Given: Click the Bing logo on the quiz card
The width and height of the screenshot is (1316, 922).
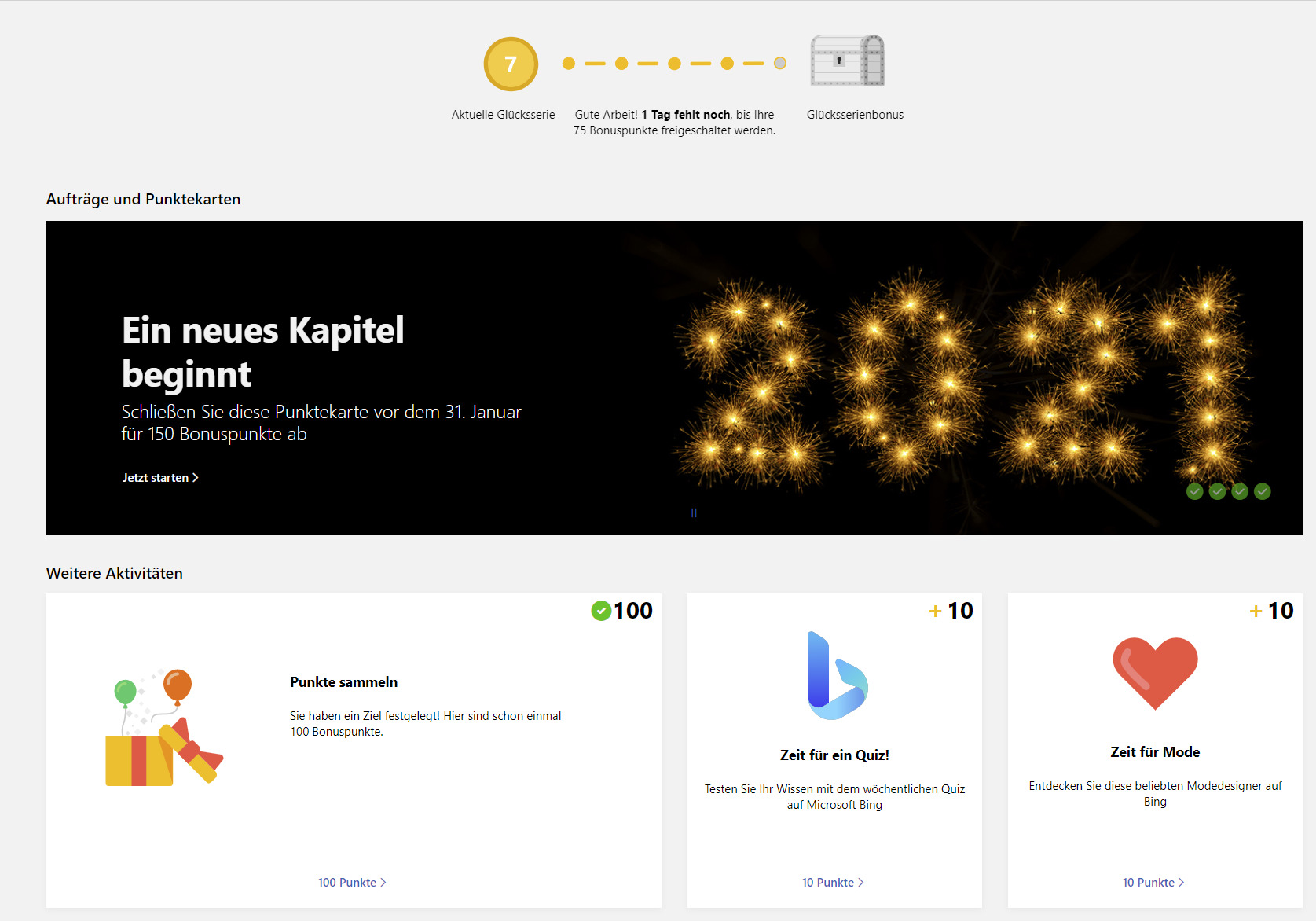Looking at the screenshot, I should (x=836, y=676).
